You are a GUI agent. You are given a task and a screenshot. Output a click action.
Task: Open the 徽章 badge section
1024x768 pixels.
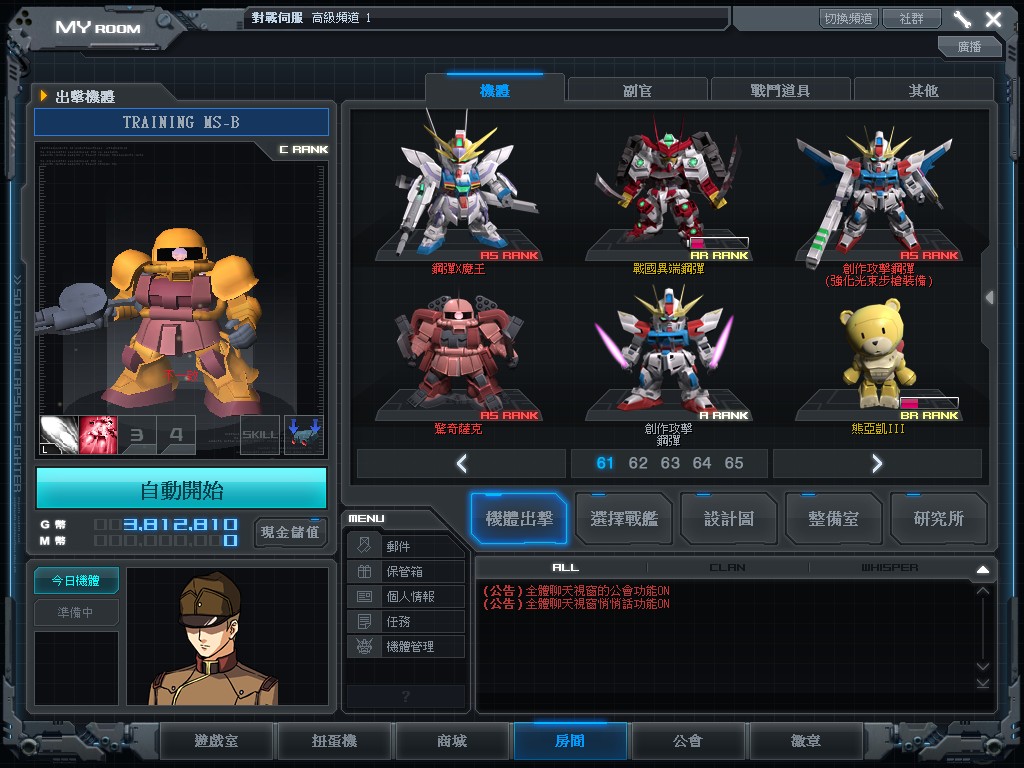pyautogui.click(x=806, y=741)
